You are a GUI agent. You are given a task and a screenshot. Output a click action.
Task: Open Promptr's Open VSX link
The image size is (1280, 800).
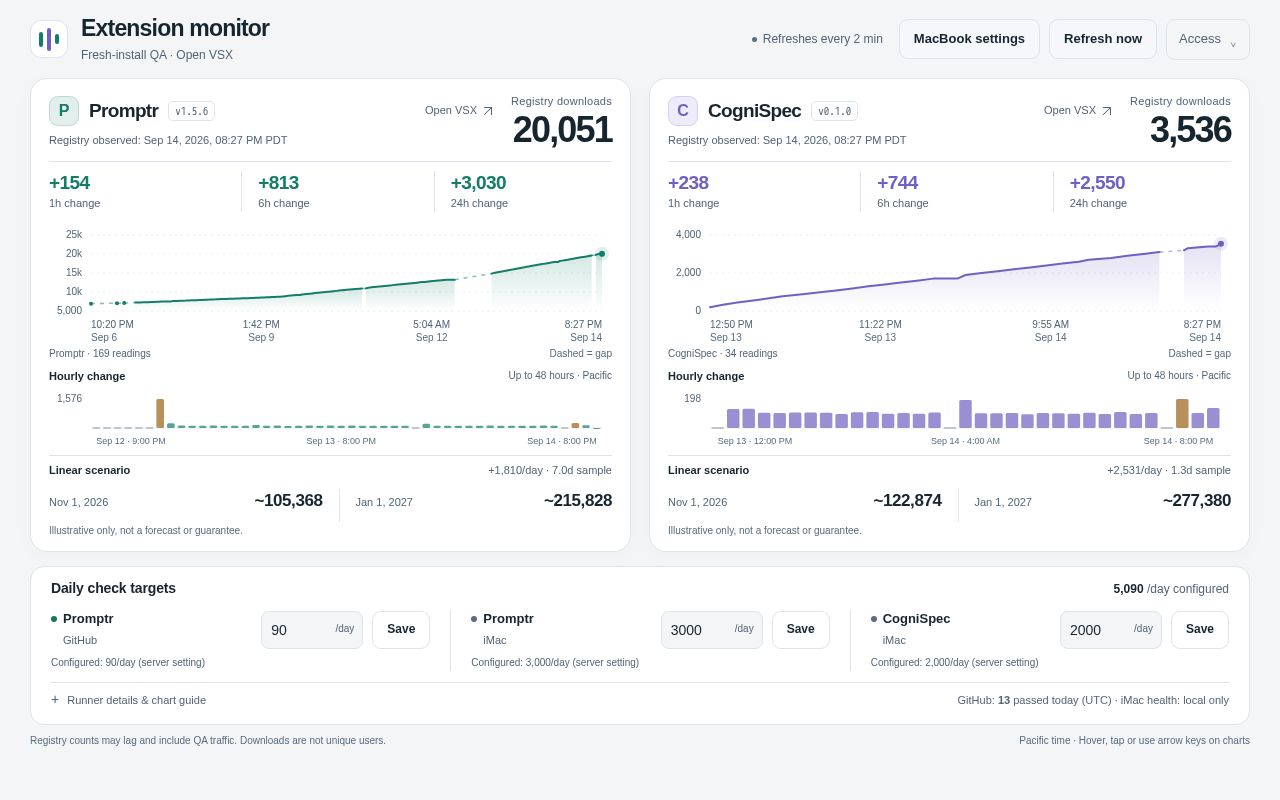[x=459, y=111]
